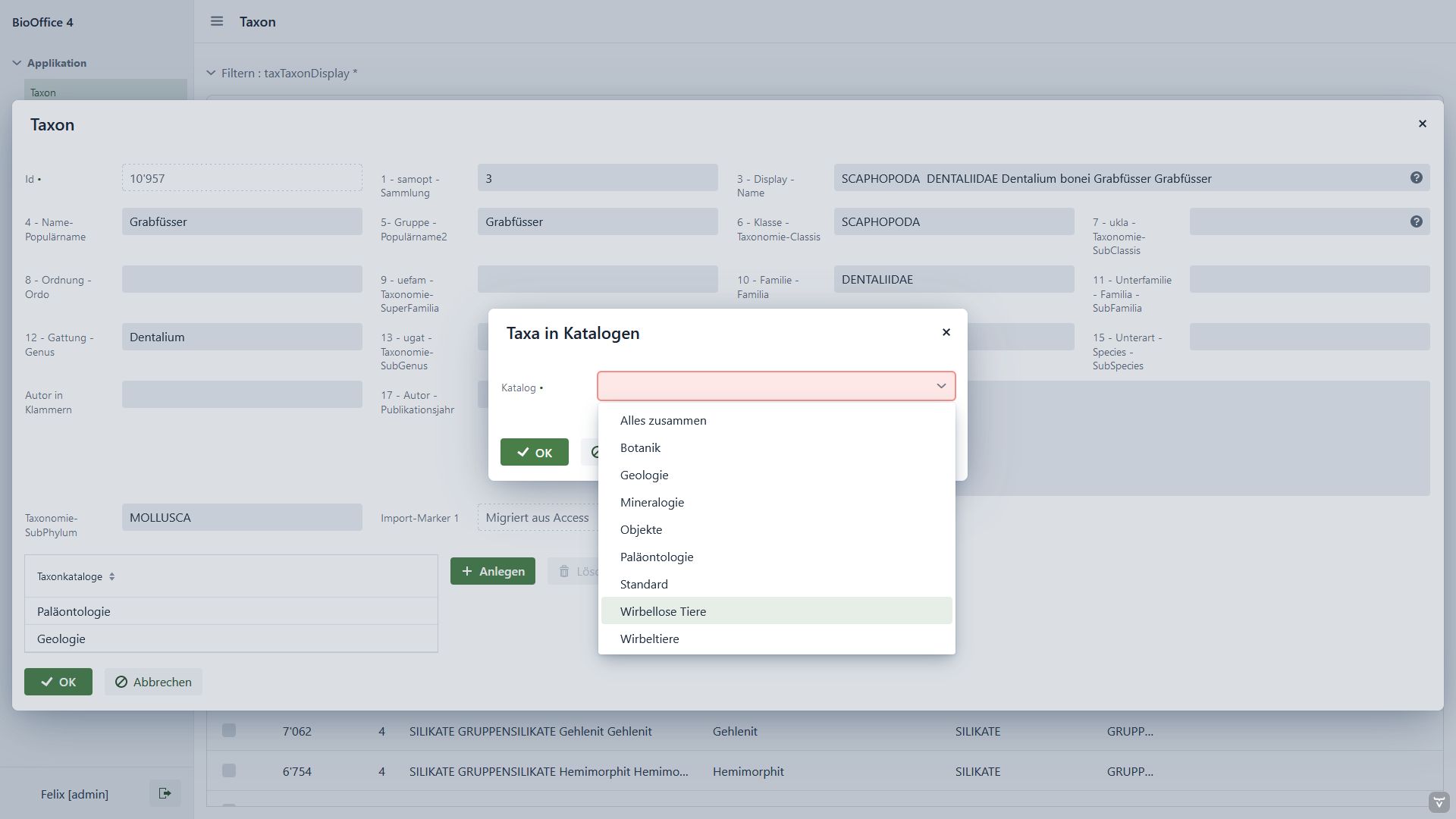
Task: Choose Botanik in the Katalog dropdown
Action: point(640,447)
